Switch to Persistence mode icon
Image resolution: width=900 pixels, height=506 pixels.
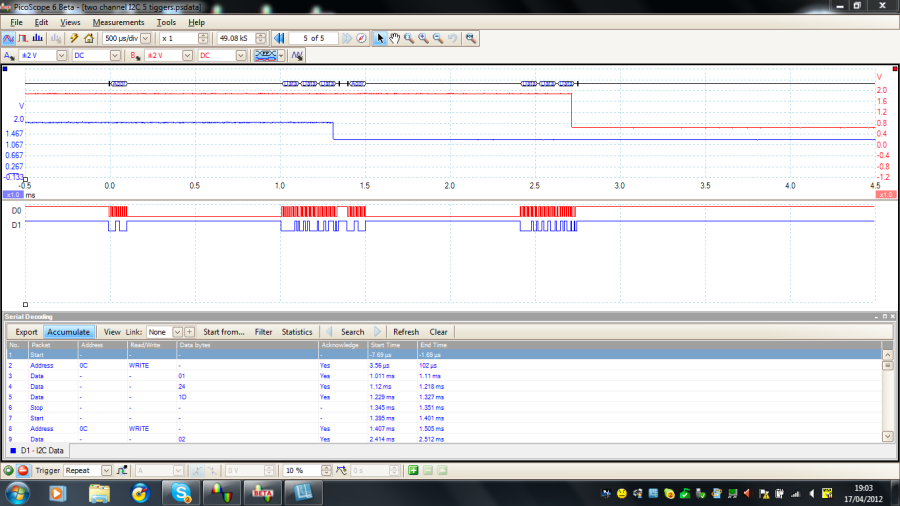point(23,38)
